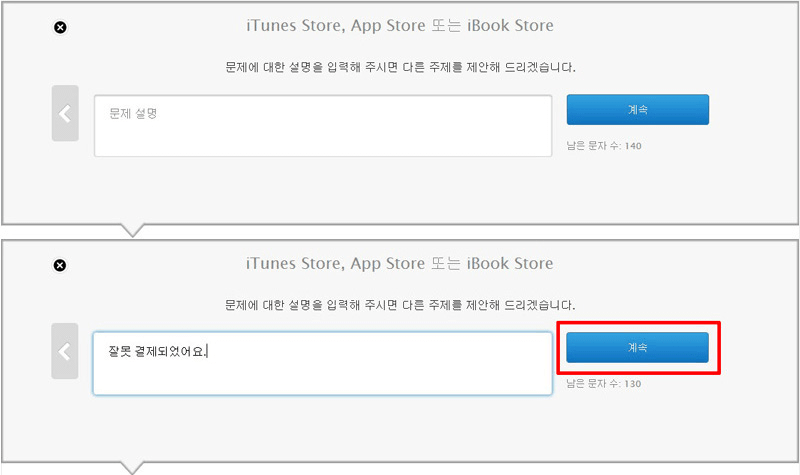Focus the empty 문제 설명 text box
800x475 pixels.
tap(323, 126)
